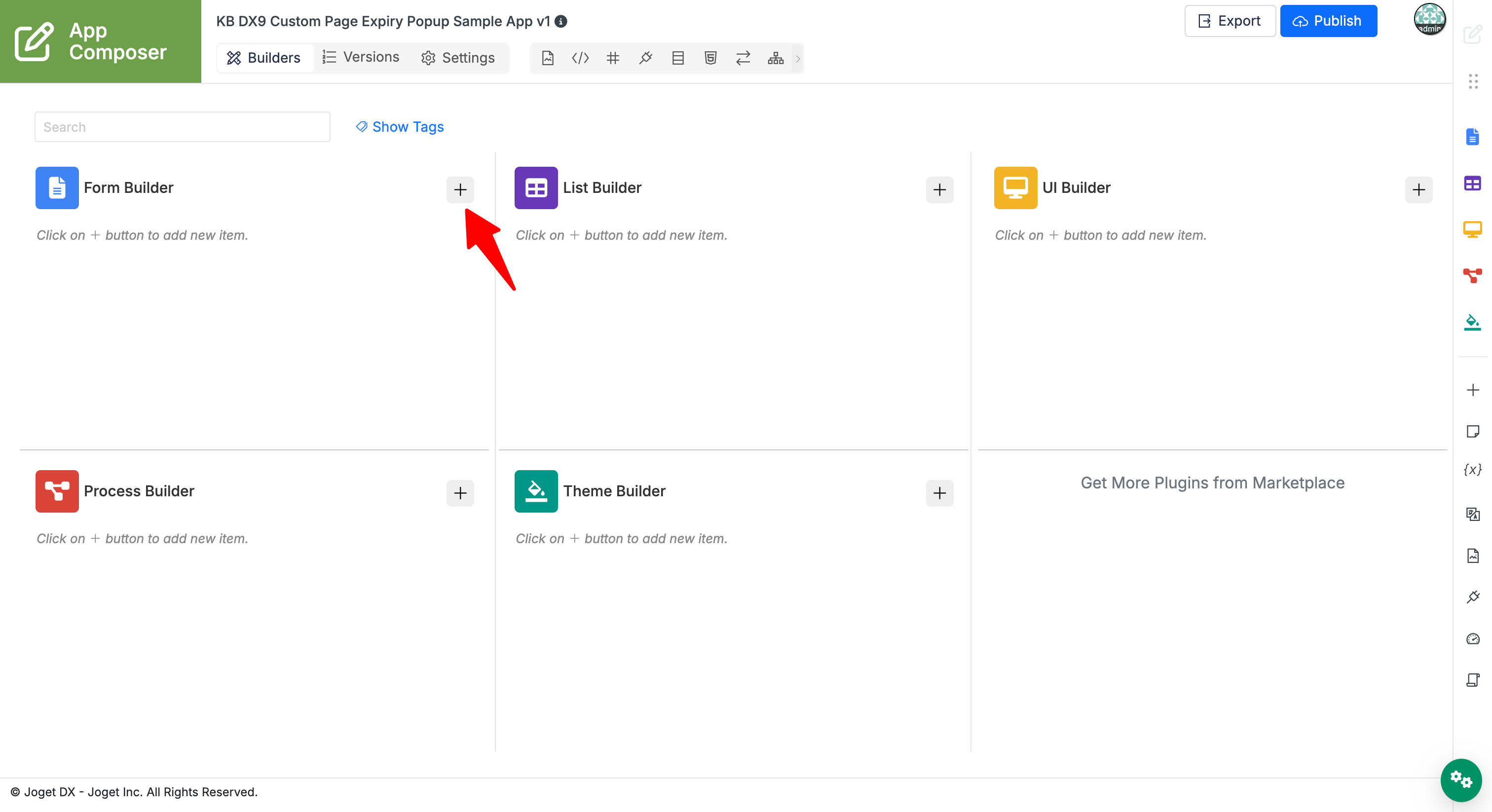This screenshot has width=1492, height=812.
Task: Open List Builder from right sidebar icon
Action: tap(1472, 184)
